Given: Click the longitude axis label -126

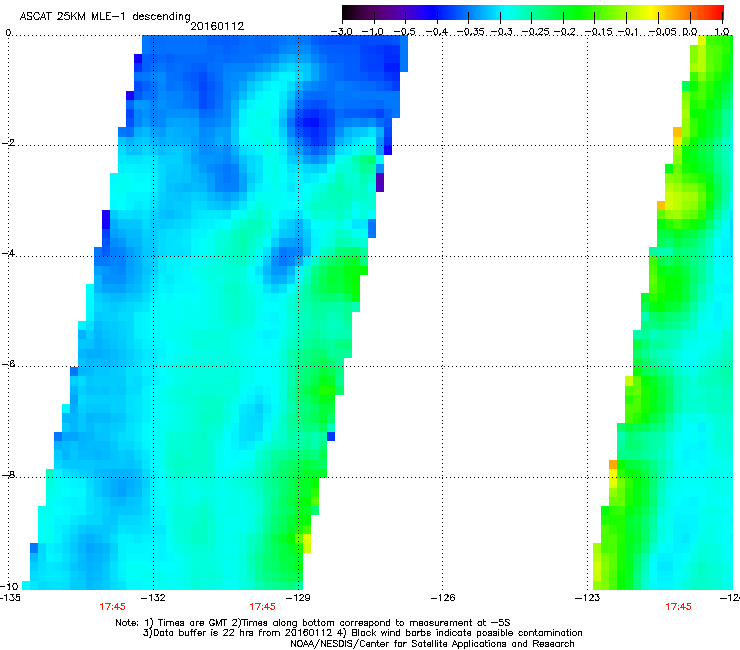Looking at the screenshot, I should click(443, 598).
